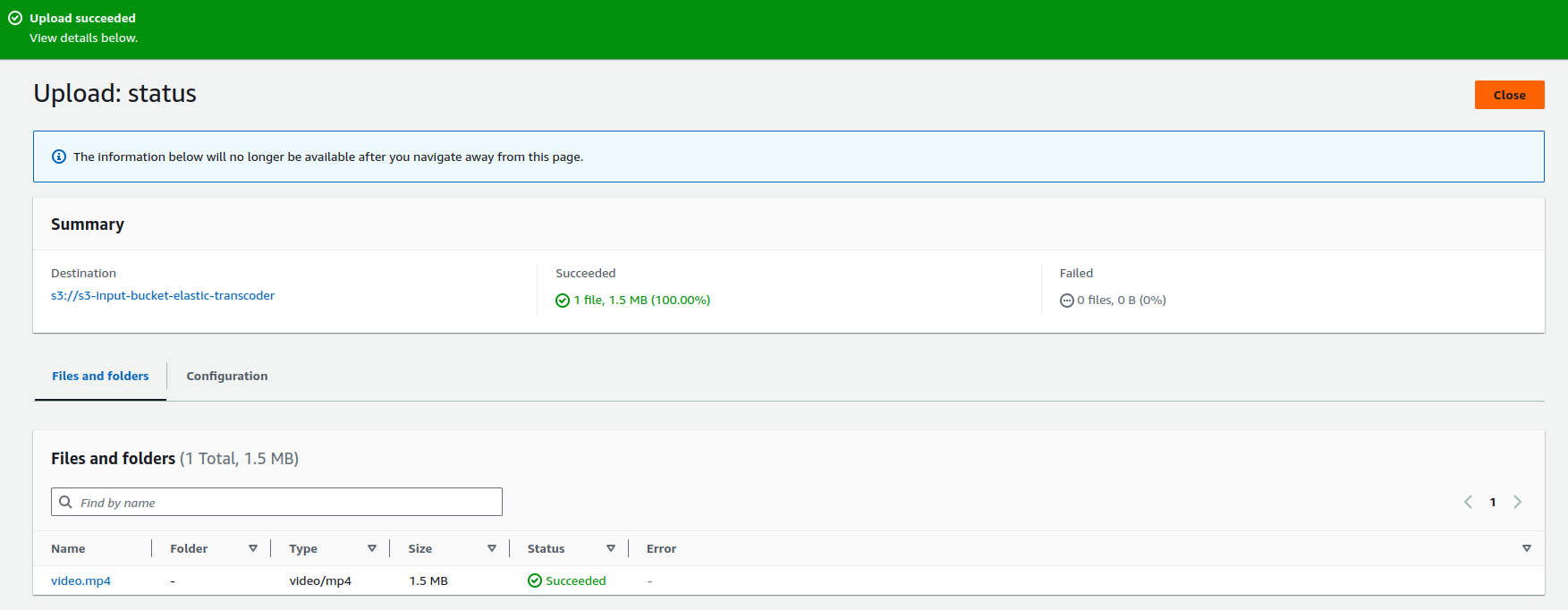The width and height of the screenshot is (1568, 610).
Task: Sort the table by the Folder column arrow
Action: (253, 548)
